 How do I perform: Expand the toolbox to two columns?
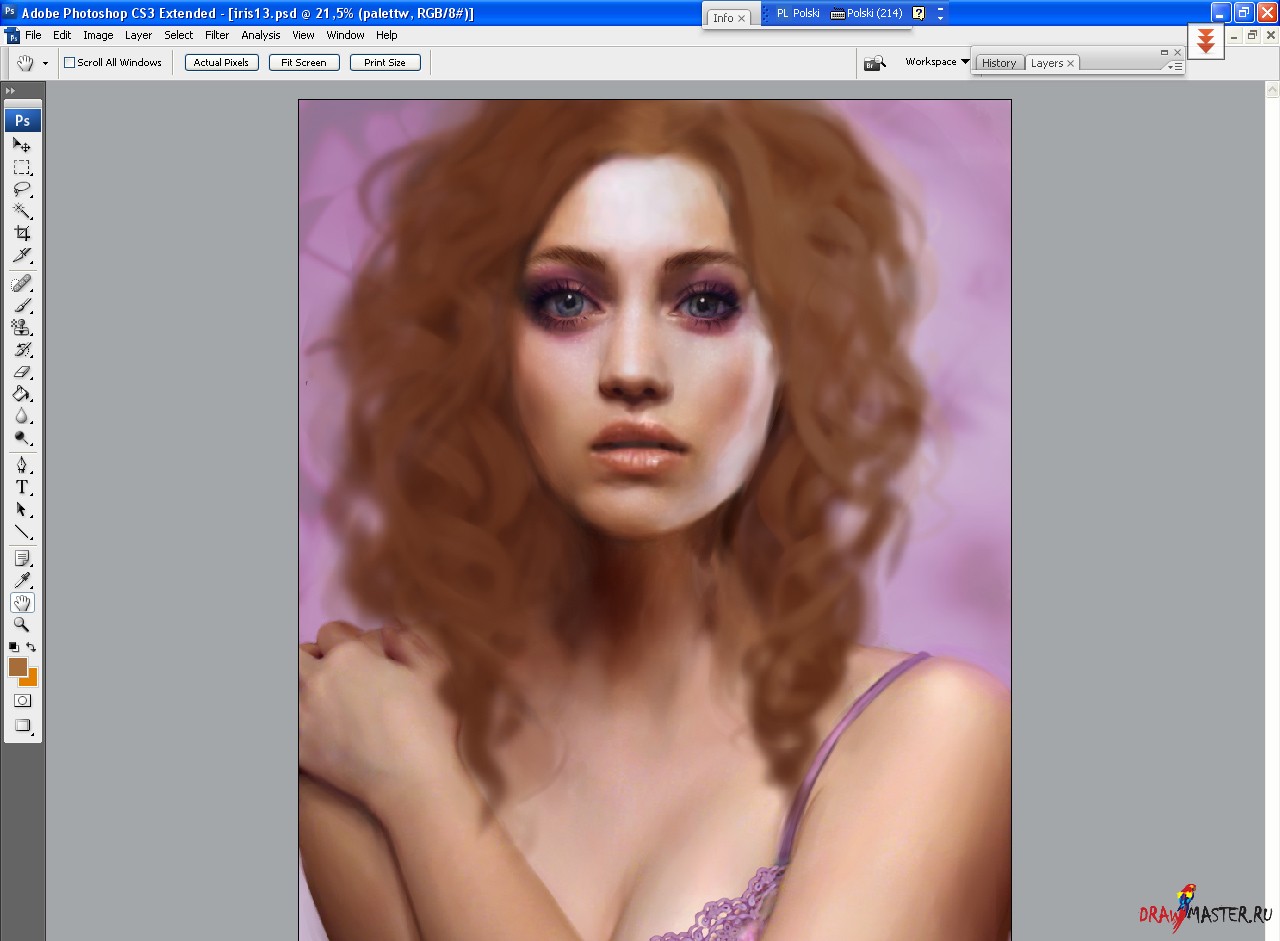(10, 91)
